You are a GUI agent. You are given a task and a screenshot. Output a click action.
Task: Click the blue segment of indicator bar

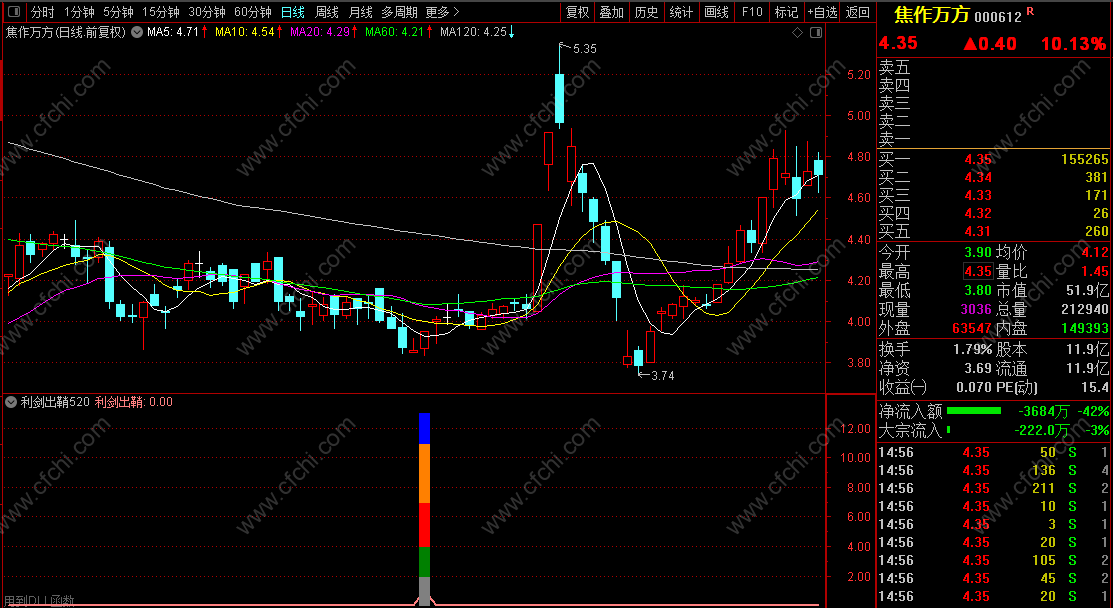tap(424, 429)
